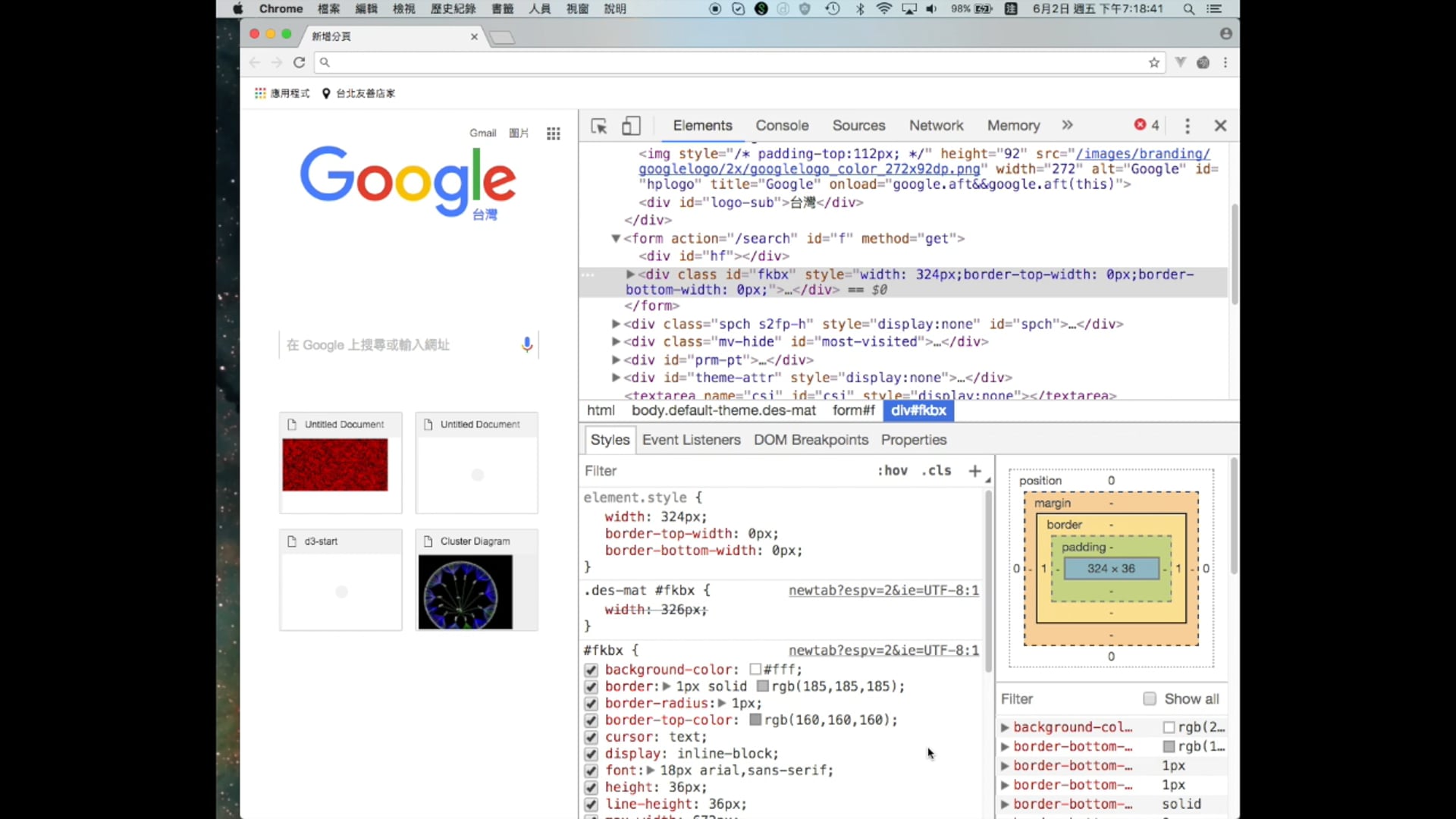Open the 檢視 menu in the menu bar
1456x819 pixels.
click(x=403, y=9)
